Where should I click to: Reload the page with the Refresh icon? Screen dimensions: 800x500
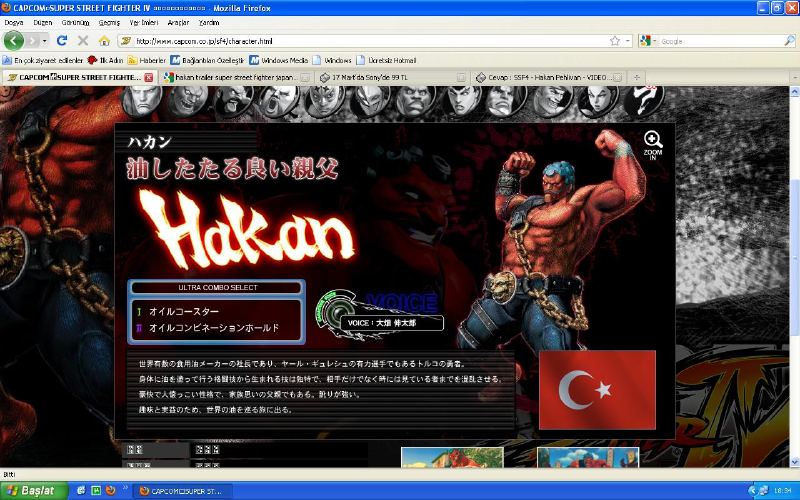click(x=62, y=40)
